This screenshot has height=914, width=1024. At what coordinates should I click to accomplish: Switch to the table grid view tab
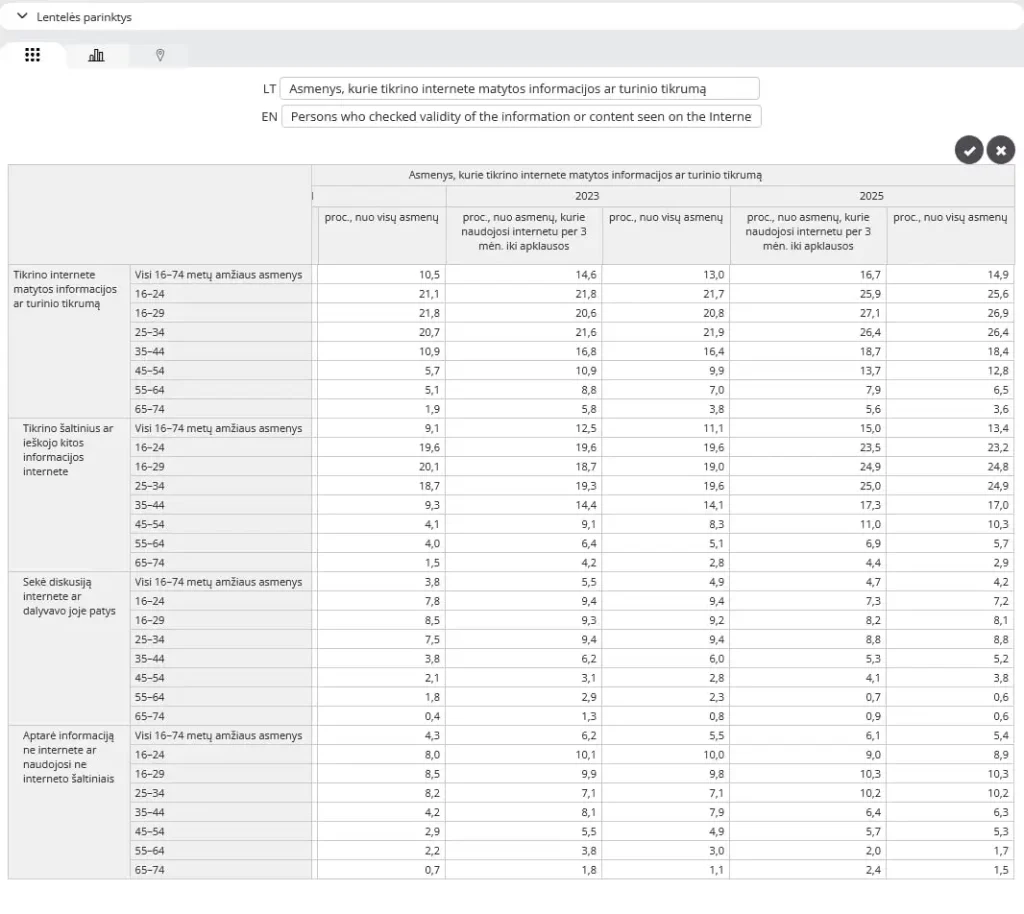(32, 56)
